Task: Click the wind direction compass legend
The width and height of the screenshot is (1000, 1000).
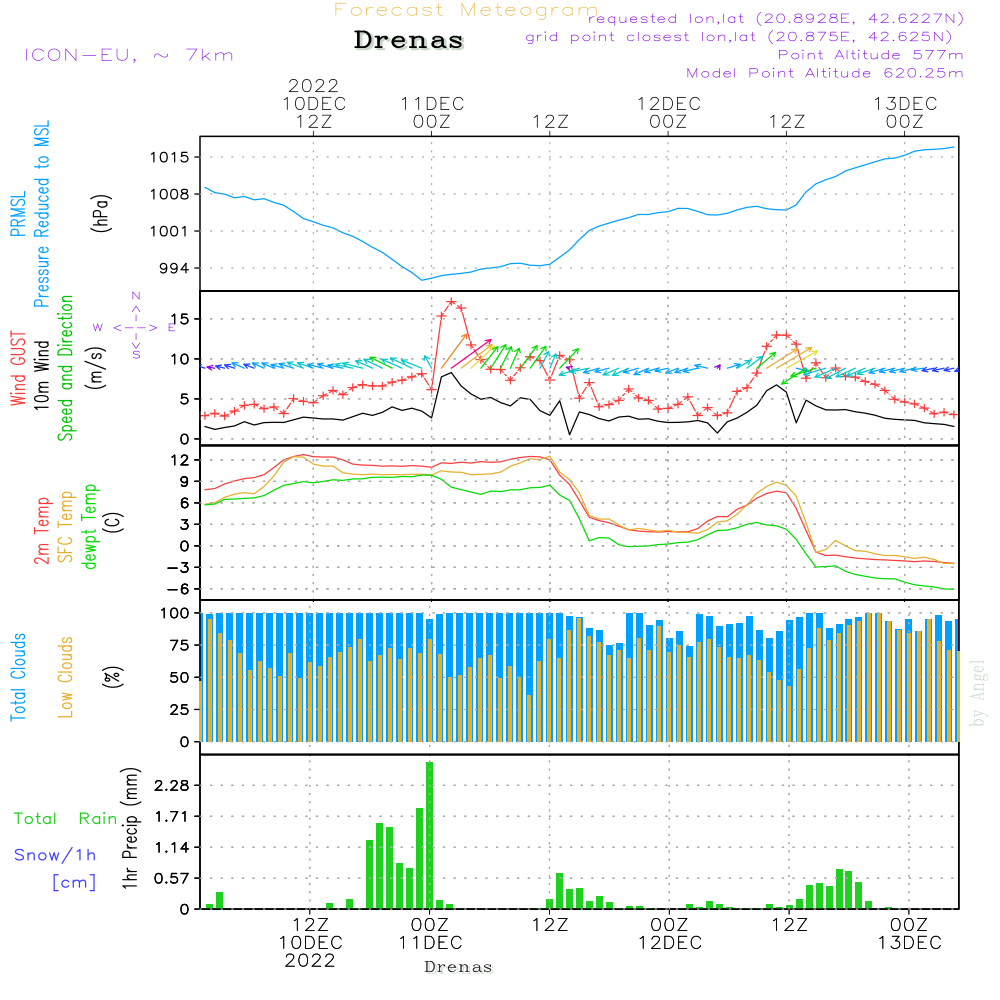Action: 136,327
